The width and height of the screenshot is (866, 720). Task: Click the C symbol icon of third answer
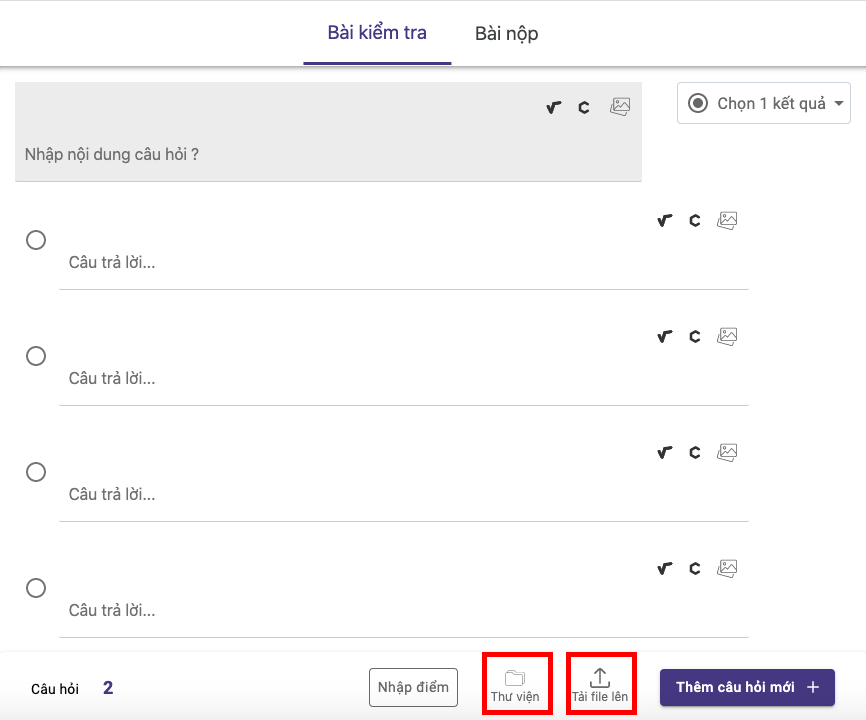point(694,453)
